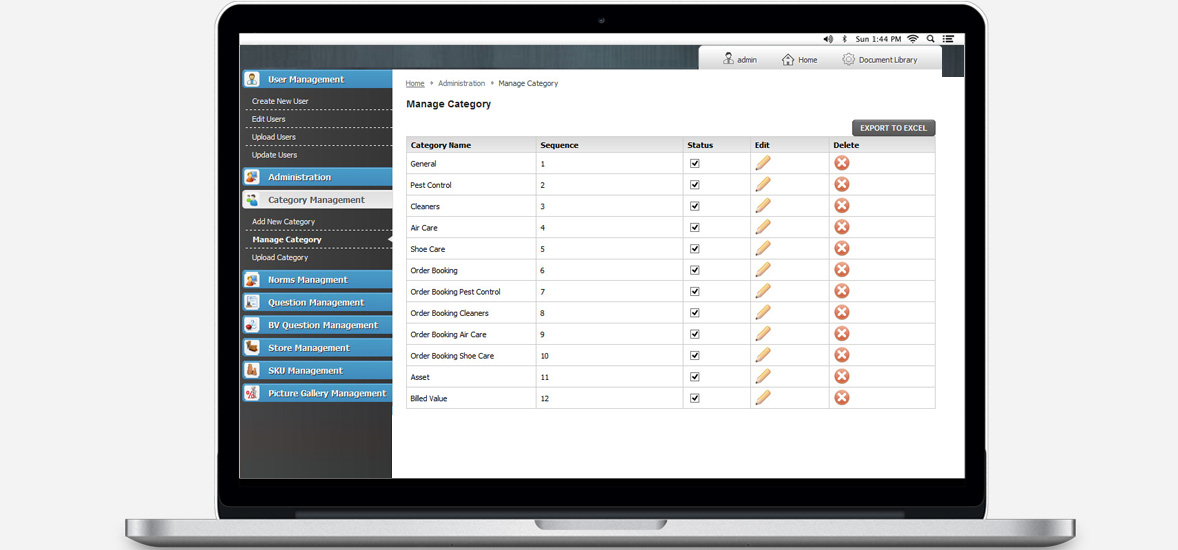Expand the SKU Management section
The image size is (1178, 550).
[317, 370]
